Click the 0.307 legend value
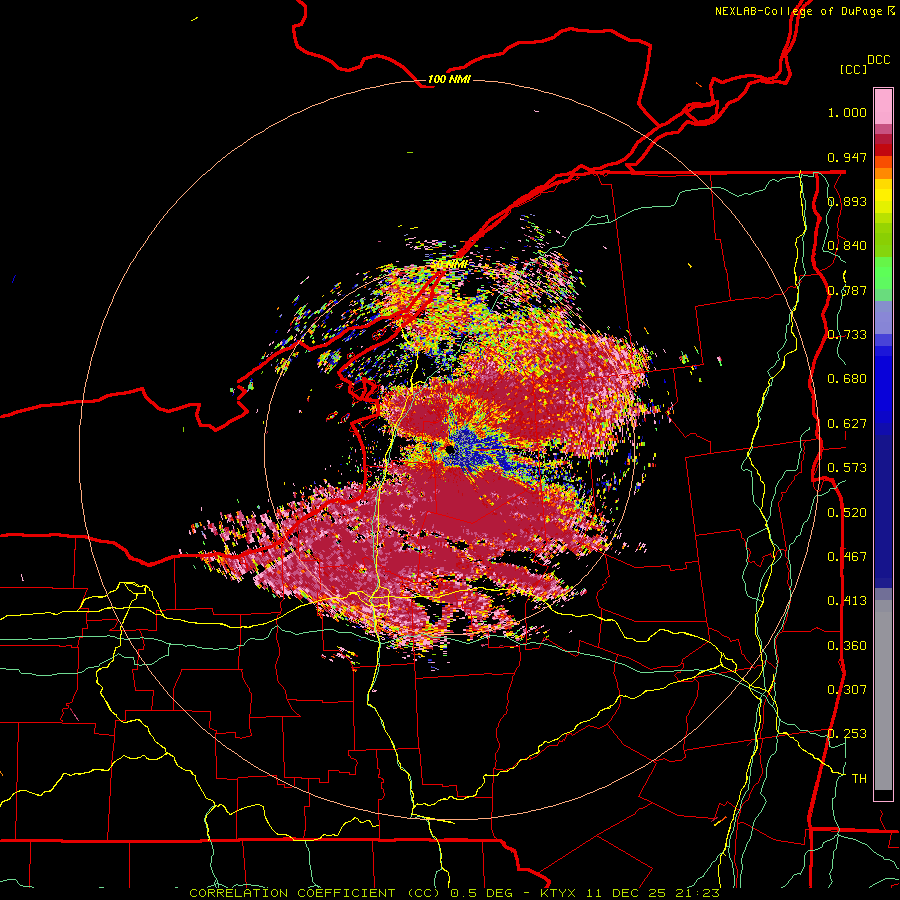Viewport: 900px width, 900px height. coord(847,690)
